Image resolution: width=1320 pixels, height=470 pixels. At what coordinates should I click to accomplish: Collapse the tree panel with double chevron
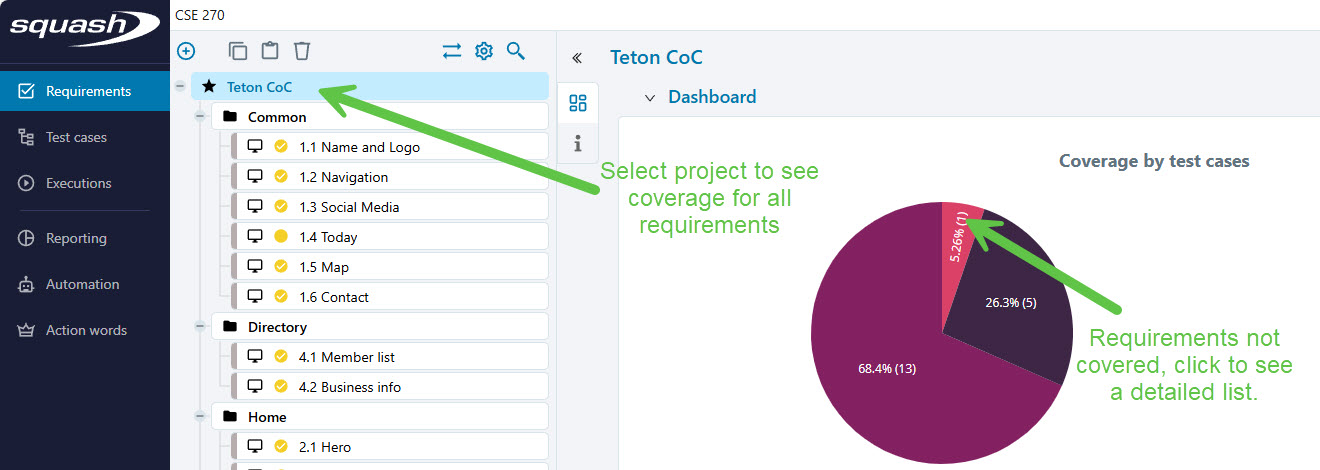pos(577,58)
